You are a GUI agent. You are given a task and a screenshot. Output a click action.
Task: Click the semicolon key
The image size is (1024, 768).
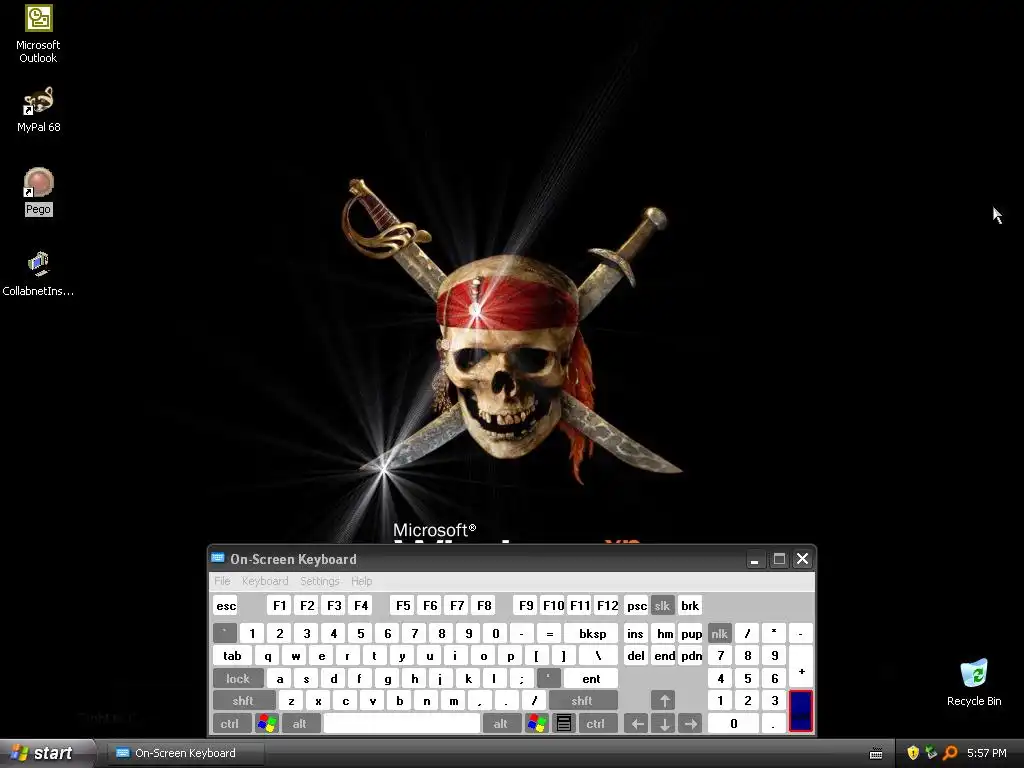click(521, 679)
